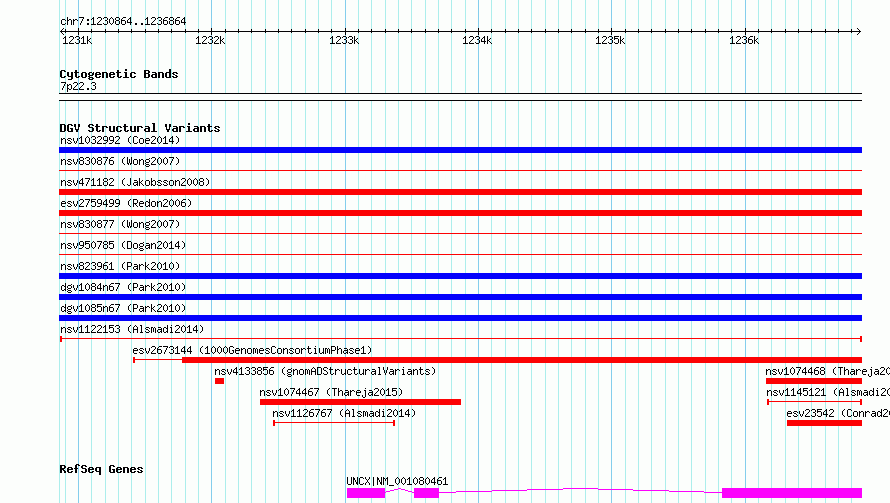Click the UNCX|NM_001080461 gene label
890x503 pixels.
point(397,481)
